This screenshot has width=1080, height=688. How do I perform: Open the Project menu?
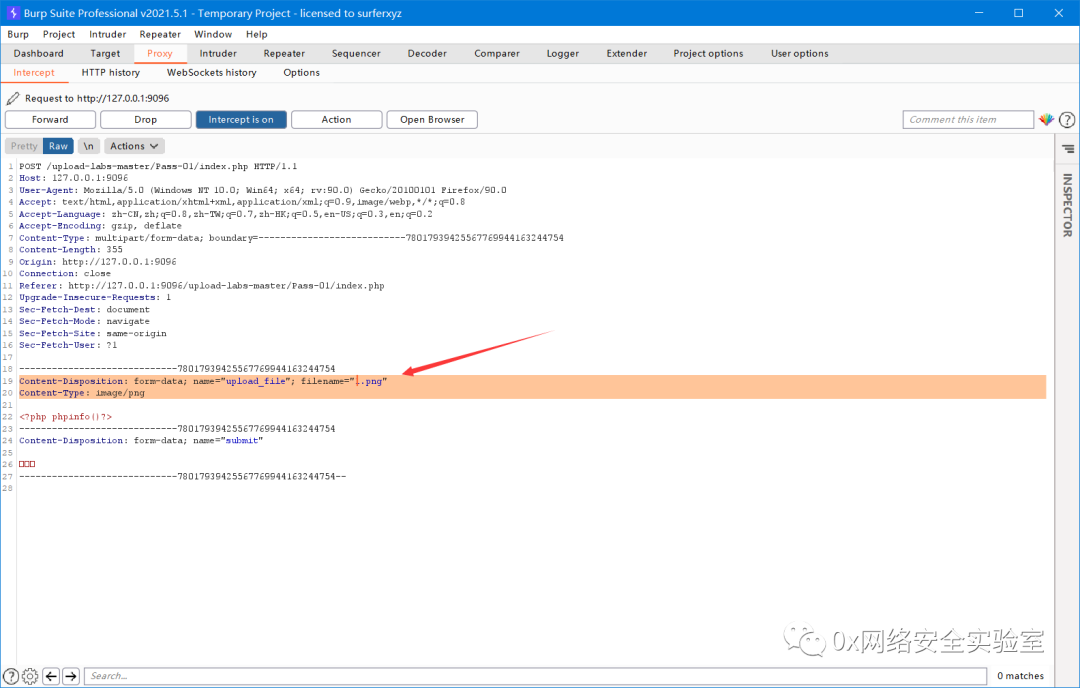coord(59,34)
